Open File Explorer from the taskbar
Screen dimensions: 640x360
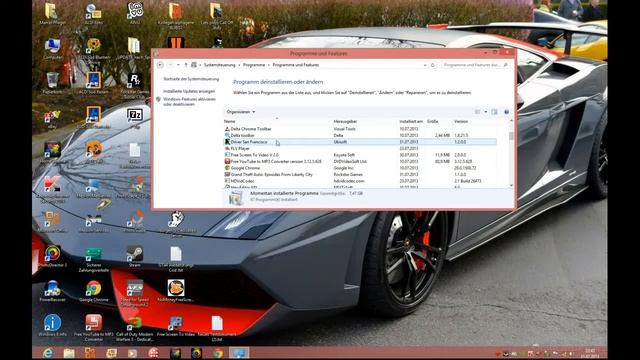[x=69, y=353]
